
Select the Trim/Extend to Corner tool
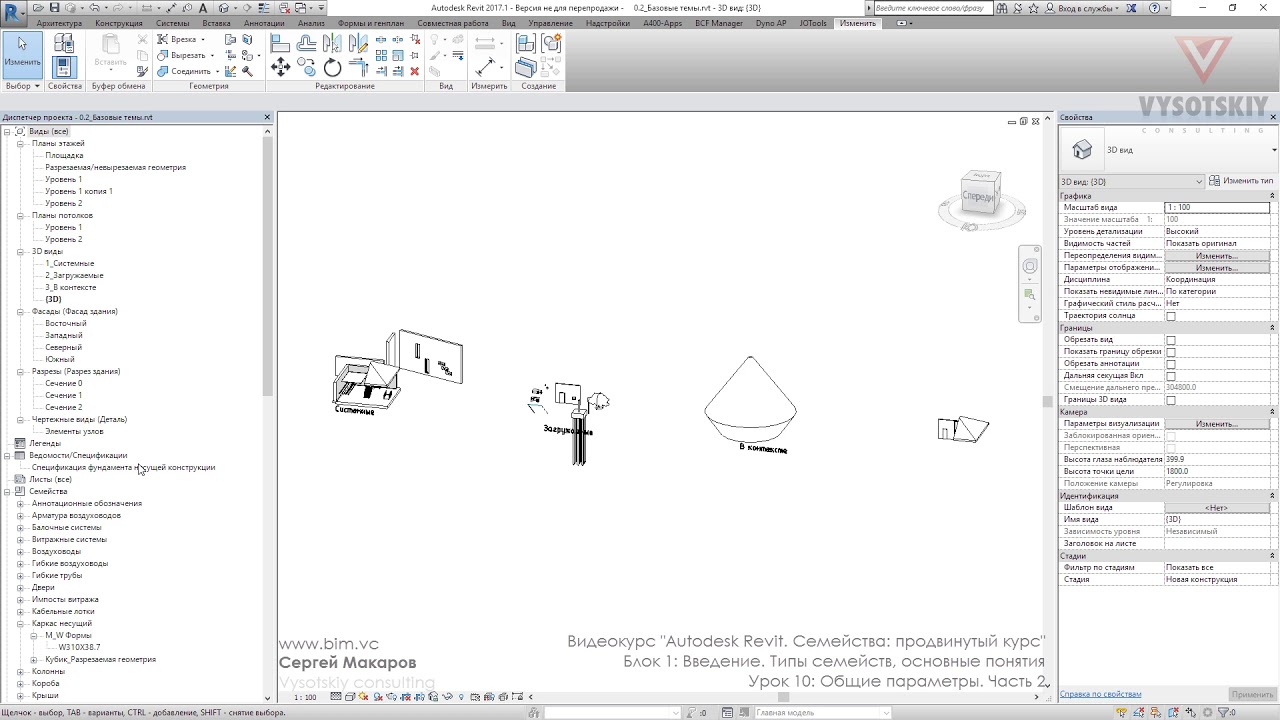(359, 68)
